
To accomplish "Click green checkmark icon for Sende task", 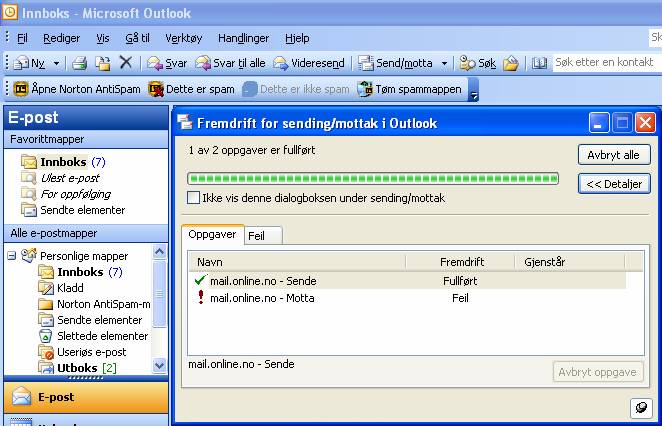I will click(x=200, y=280).
